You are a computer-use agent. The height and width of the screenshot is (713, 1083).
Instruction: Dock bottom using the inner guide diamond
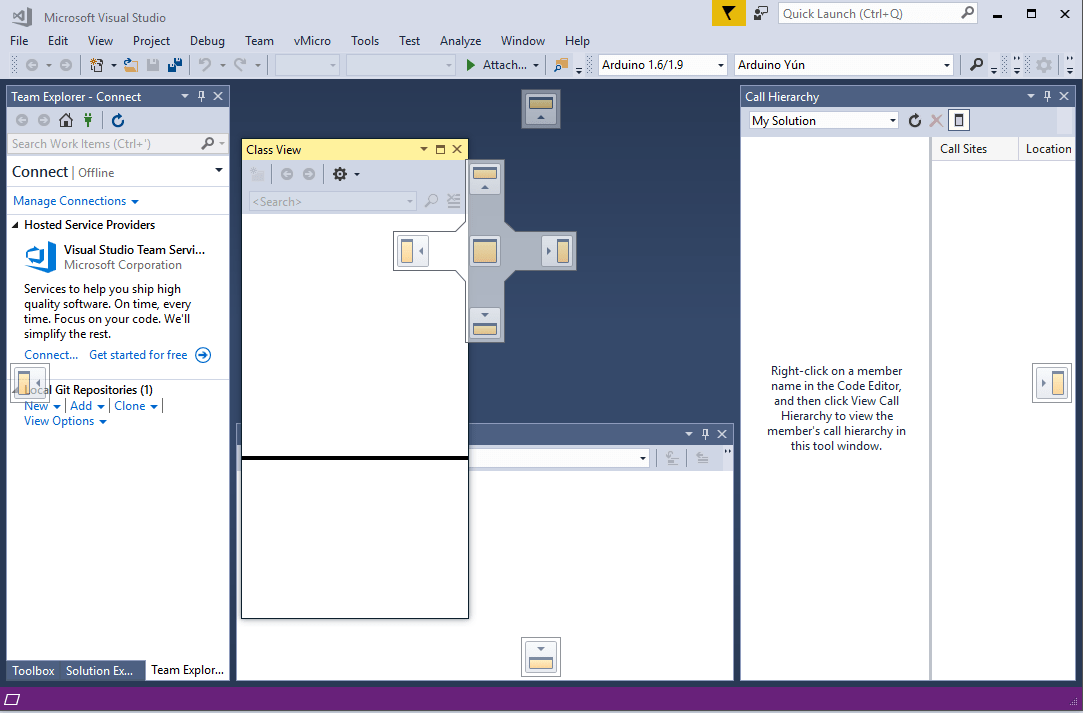point(486,323)
